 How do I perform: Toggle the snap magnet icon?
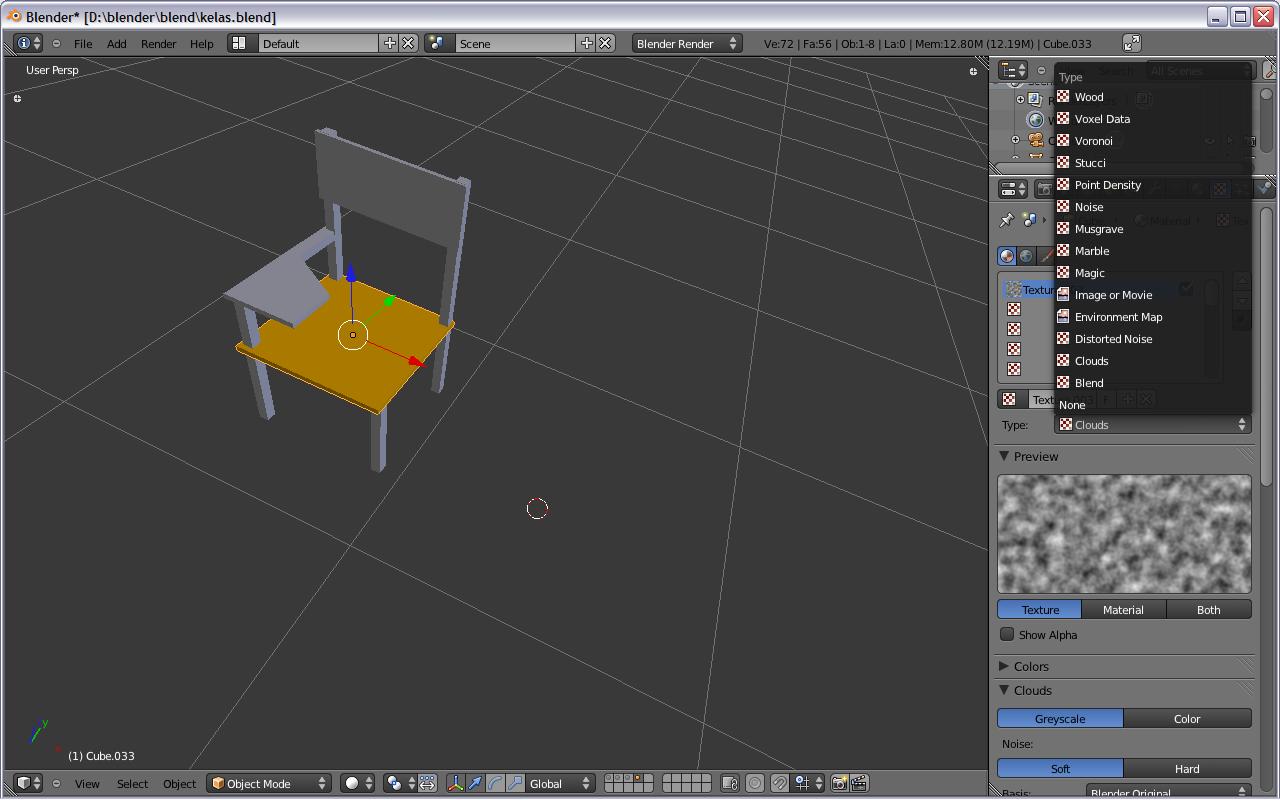pyautogui.click(x=780, y=783)
